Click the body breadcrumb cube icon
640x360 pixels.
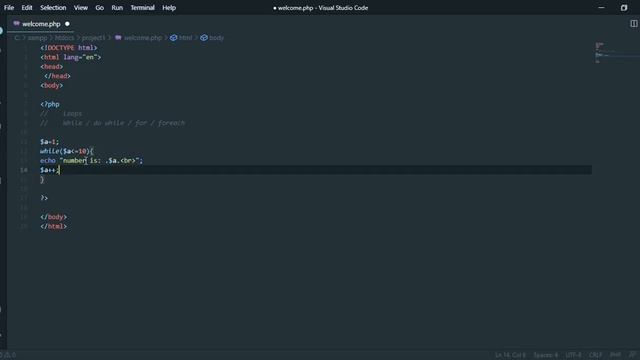(204, 38)
